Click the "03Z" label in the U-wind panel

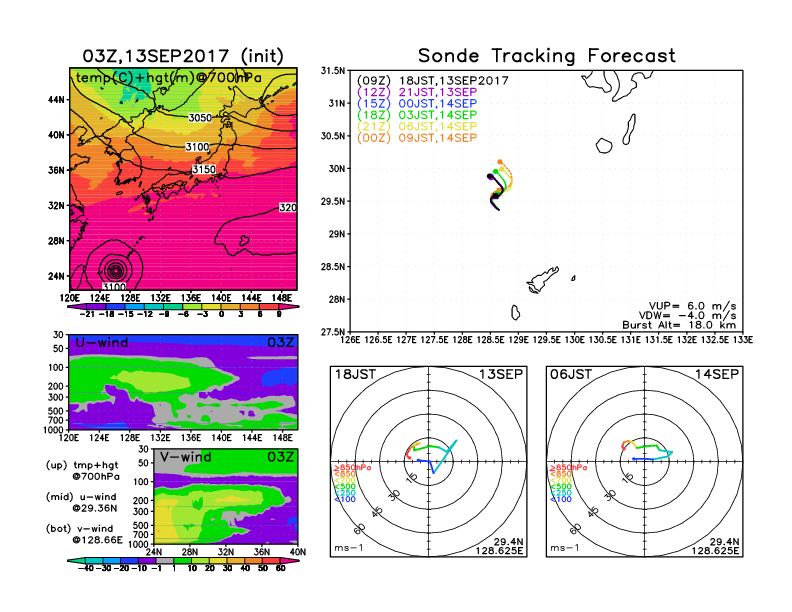281,343
